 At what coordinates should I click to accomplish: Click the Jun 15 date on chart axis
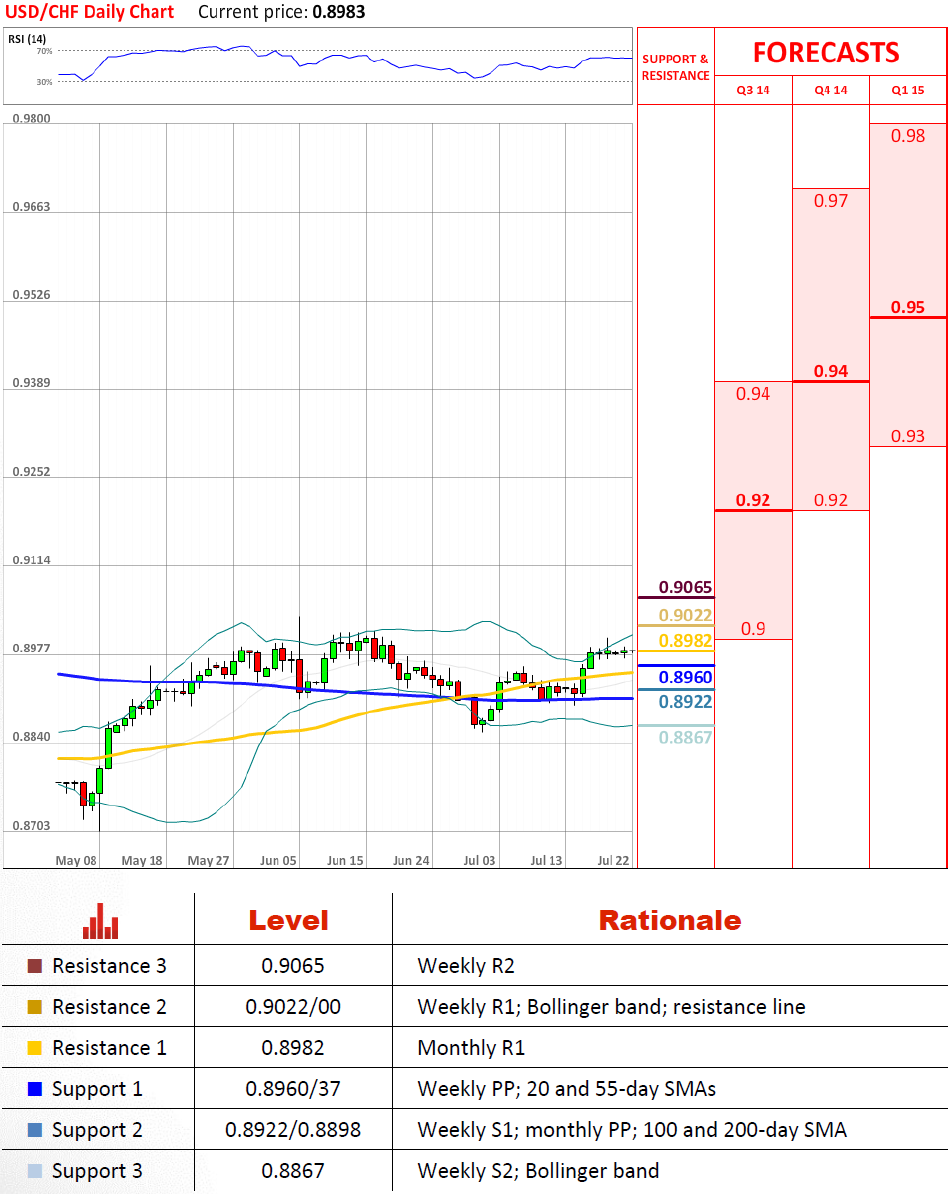click(x=345, y=860)
